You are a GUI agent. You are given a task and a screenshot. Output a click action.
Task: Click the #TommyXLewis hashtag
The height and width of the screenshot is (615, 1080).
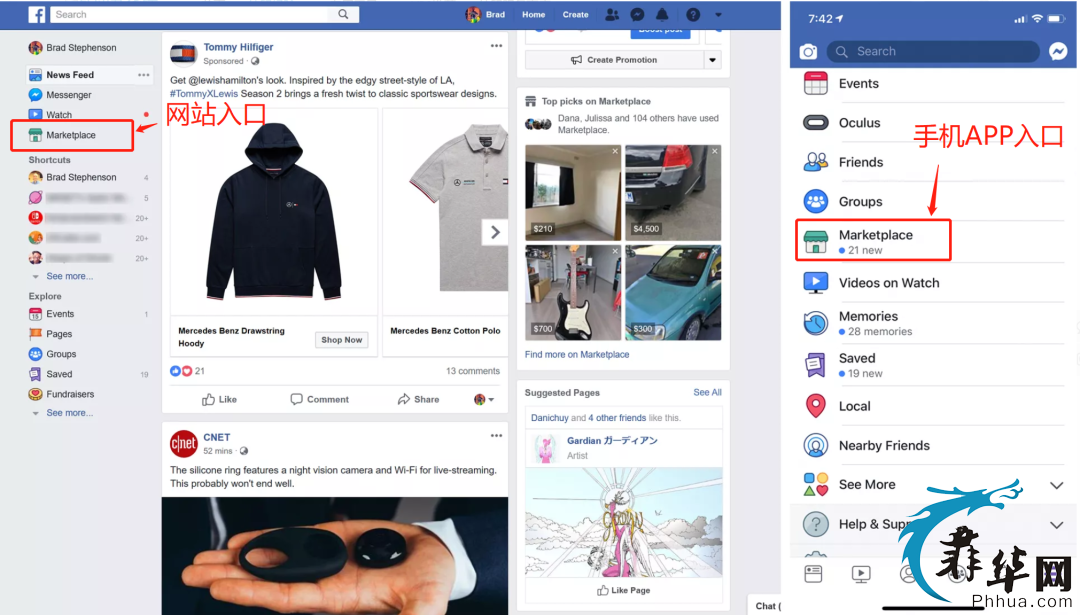point(204,94)
